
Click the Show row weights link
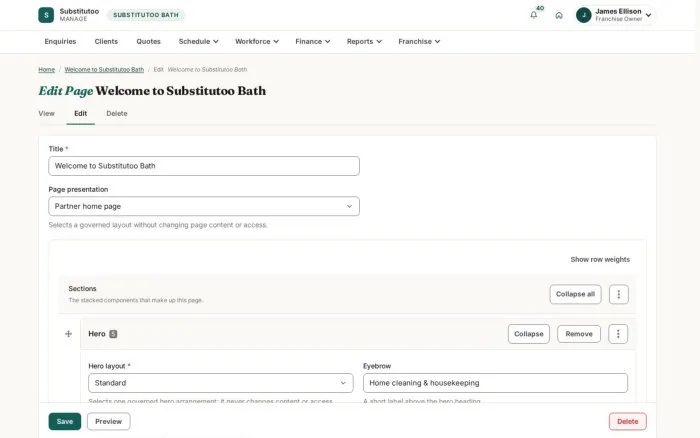[600, 259]
